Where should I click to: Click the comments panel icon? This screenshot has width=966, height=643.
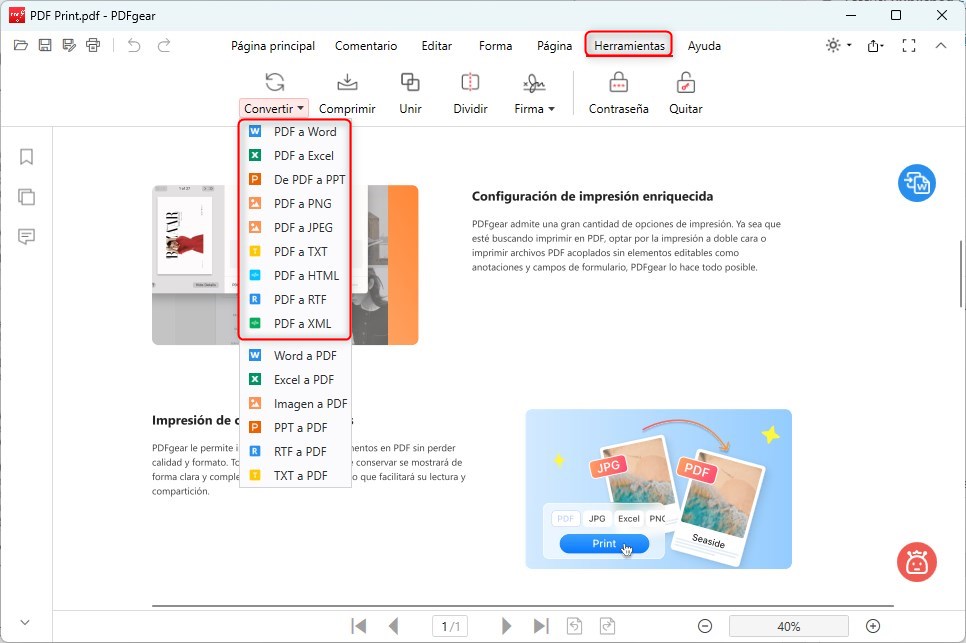(26, 237)
